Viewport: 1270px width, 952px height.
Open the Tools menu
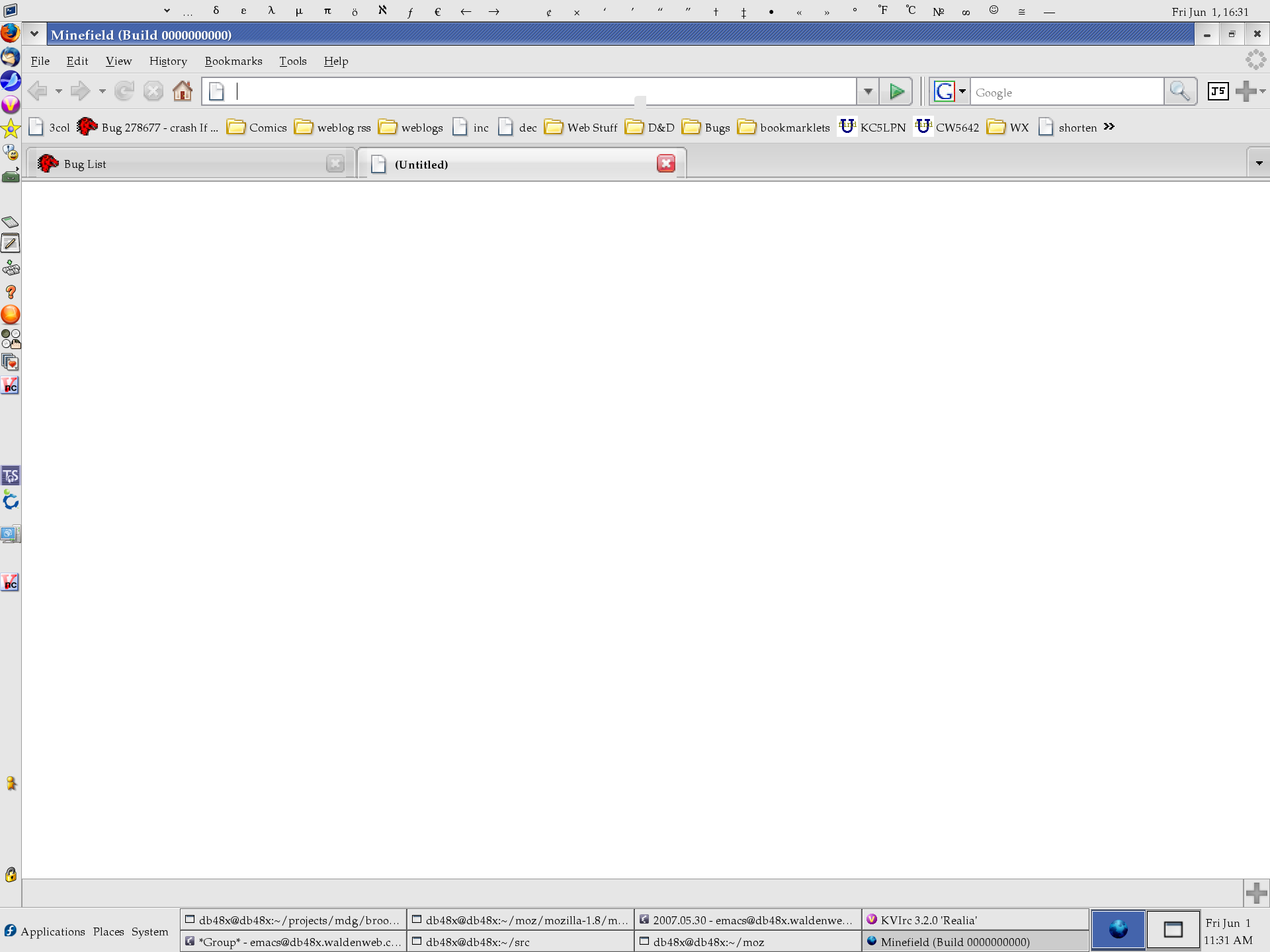point(293,61)
